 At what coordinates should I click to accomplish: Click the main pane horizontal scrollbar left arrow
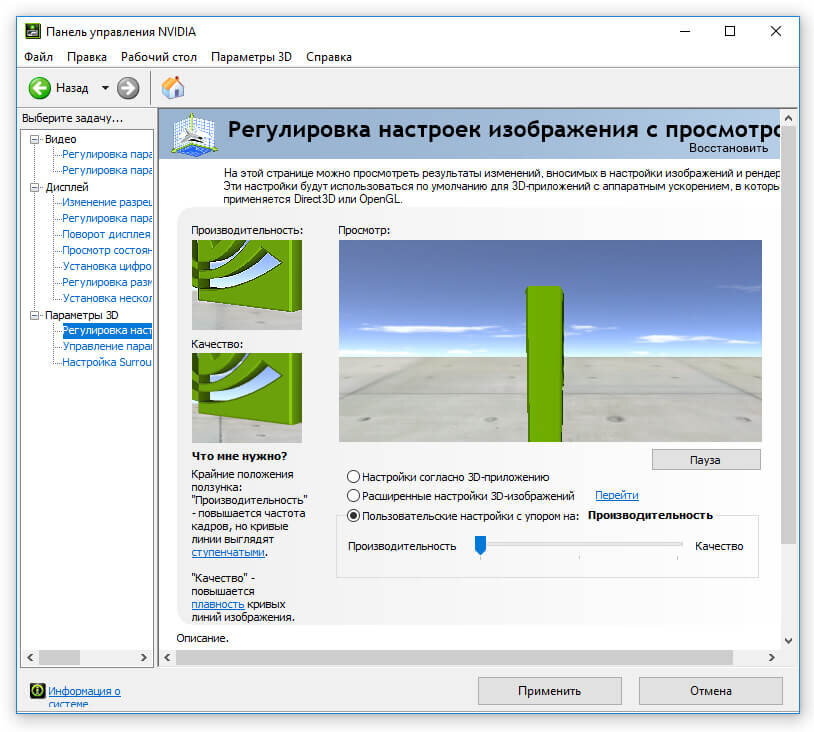point(167,657)
